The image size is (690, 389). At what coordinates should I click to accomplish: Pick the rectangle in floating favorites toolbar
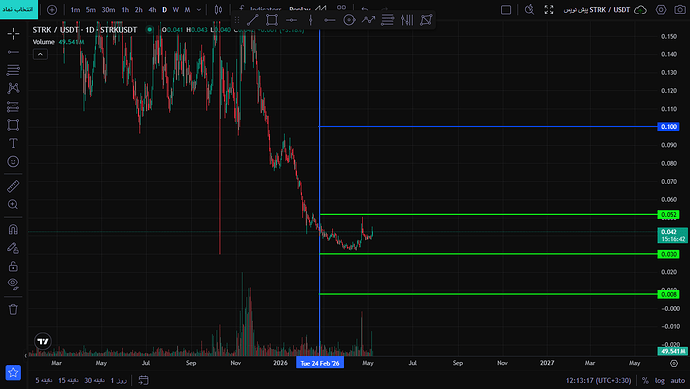pos(272,20)
